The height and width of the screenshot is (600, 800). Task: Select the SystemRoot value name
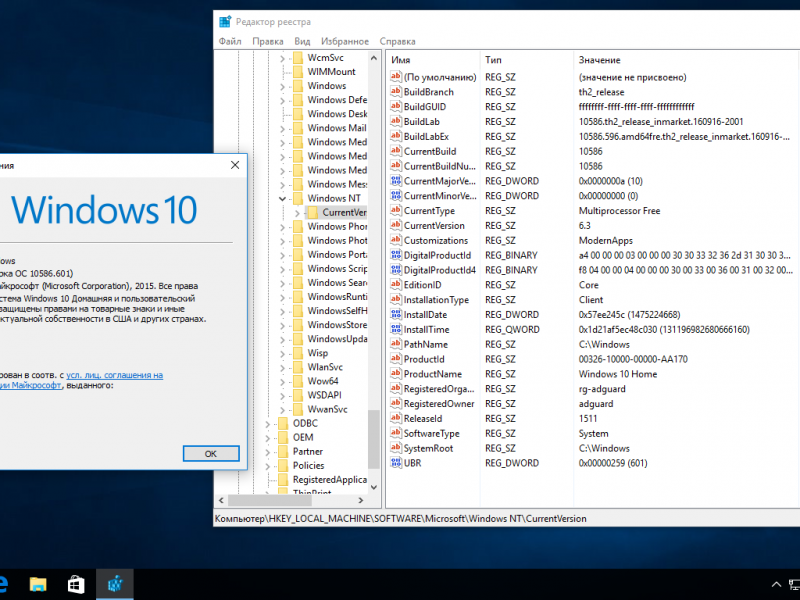[x=428, y=448]
